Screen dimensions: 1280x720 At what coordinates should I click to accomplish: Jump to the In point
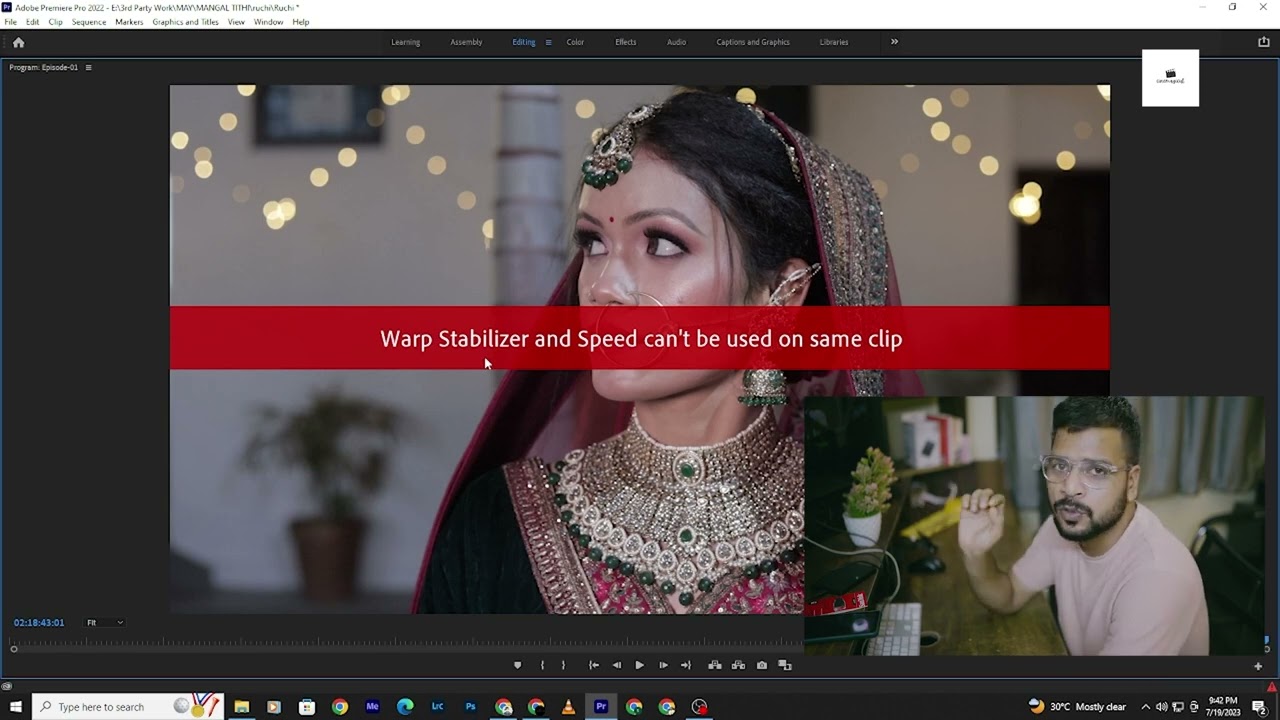pyautogui.click(x=594, y=665)
